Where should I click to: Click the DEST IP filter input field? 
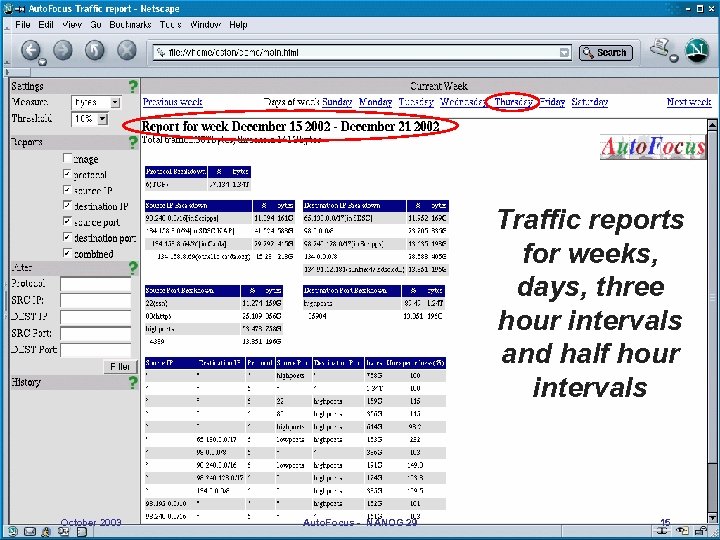(96, 317)
